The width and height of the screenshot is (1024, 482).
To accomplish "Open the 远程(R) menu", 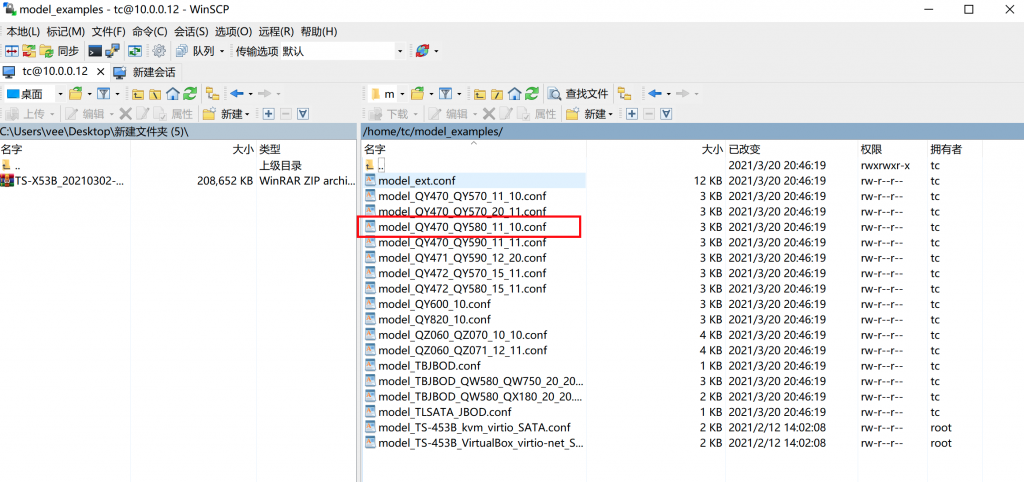I will [x=276, y=31].
